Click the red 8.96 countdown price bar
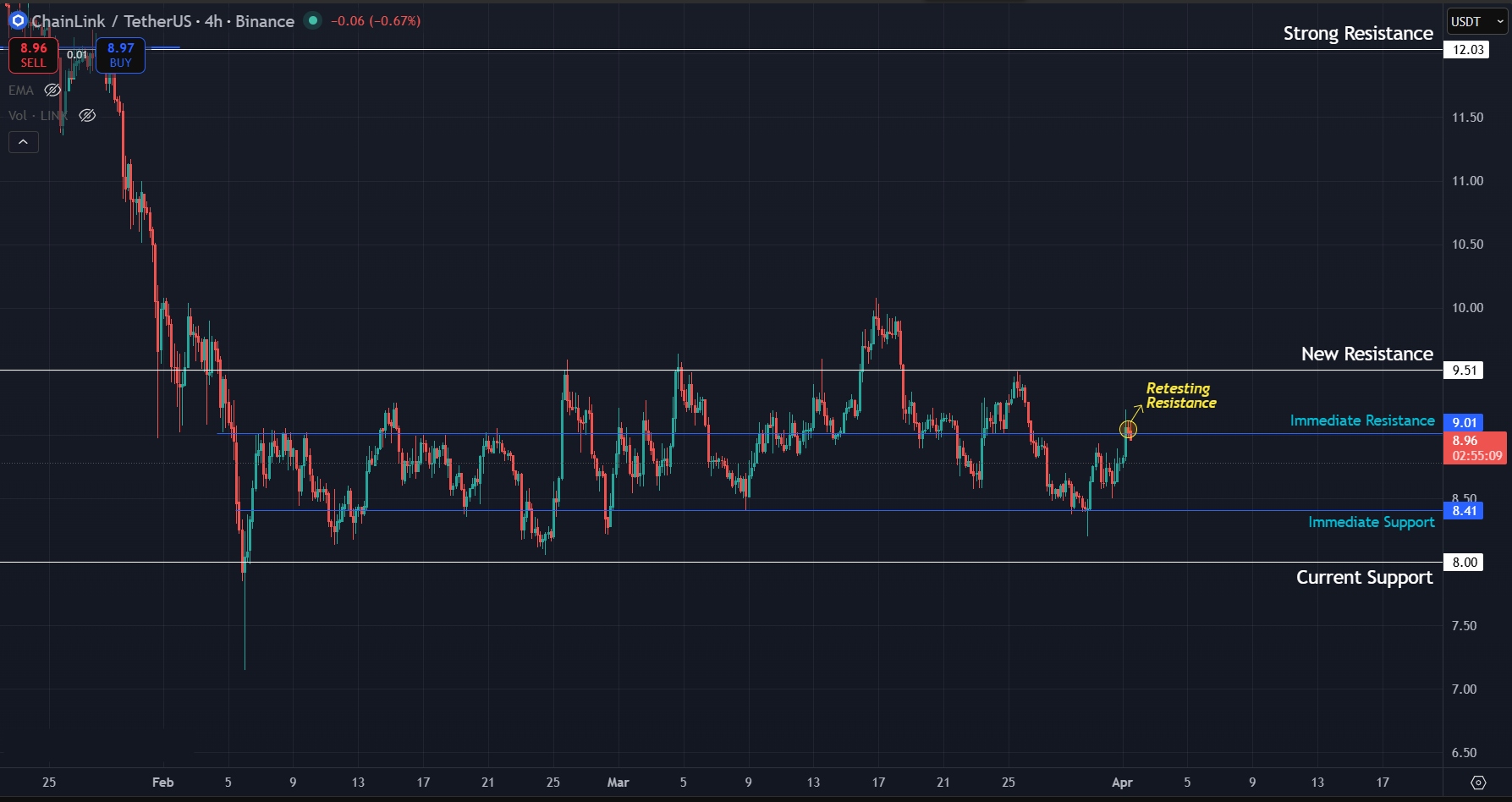The image size is (1512, 802). [1476, 448]
